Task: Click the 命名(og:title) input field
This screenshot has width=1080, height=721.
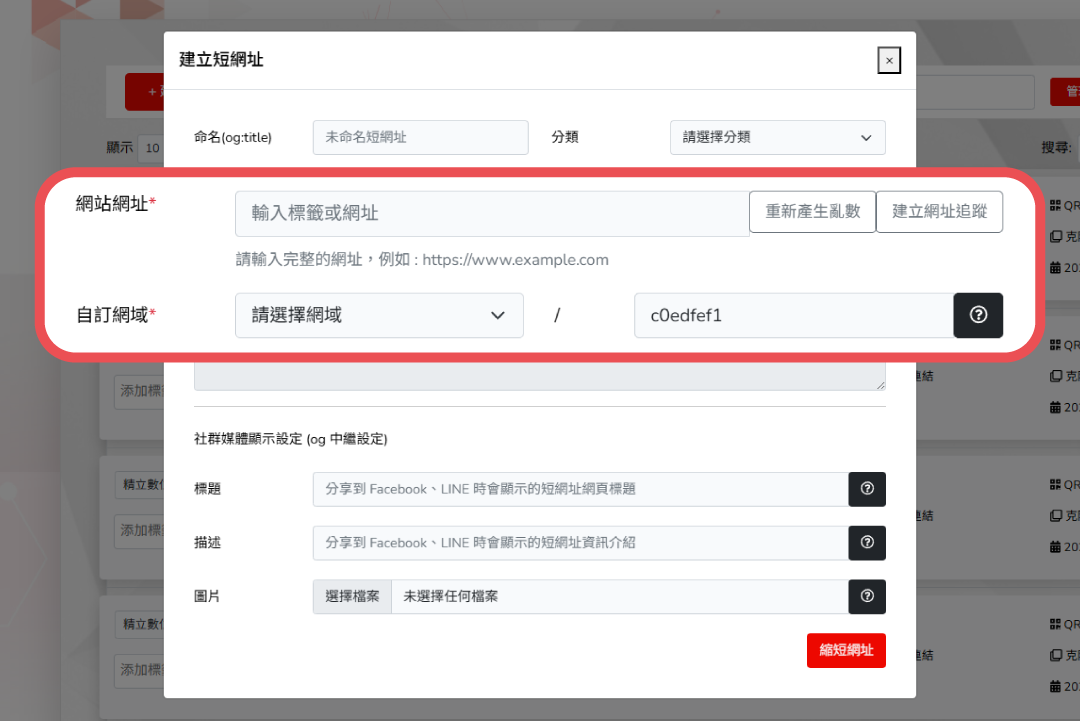Action: [x=420, y=137]
